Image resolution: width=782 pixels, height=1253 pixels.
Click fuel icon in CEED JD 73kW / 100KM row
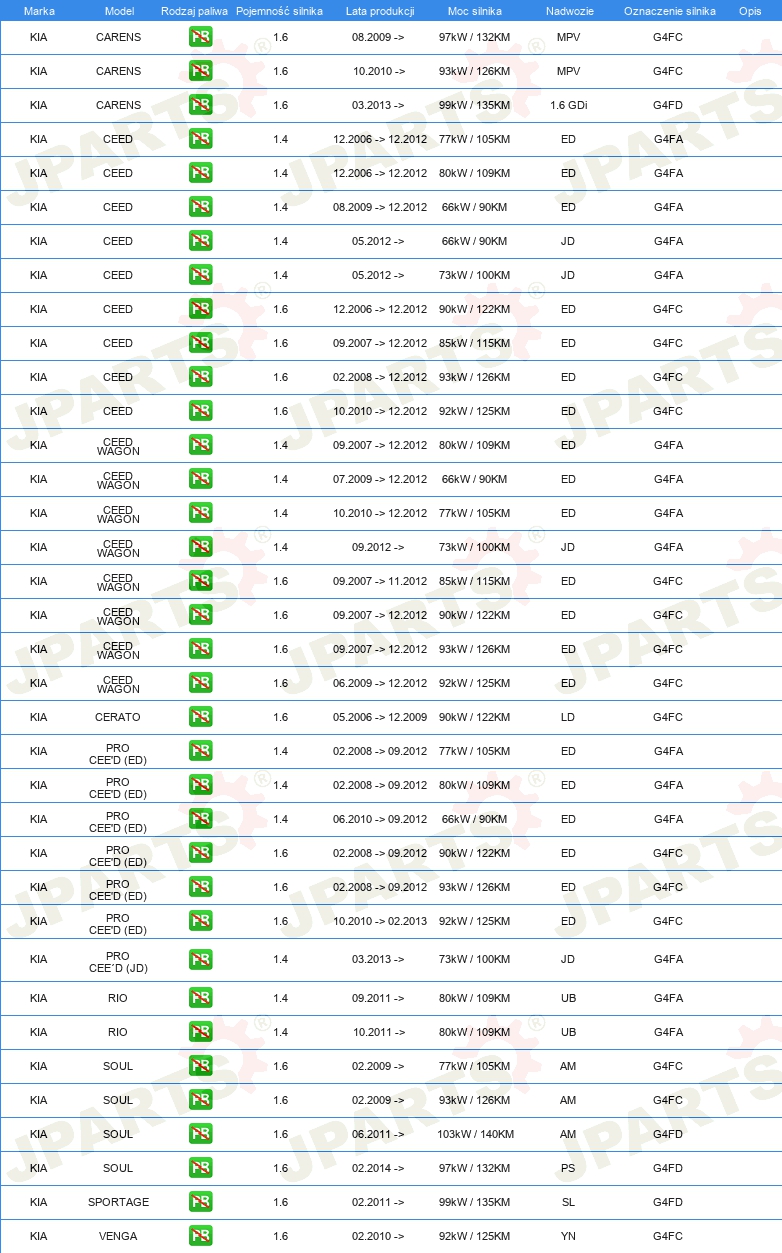click(x=200, y=275)
